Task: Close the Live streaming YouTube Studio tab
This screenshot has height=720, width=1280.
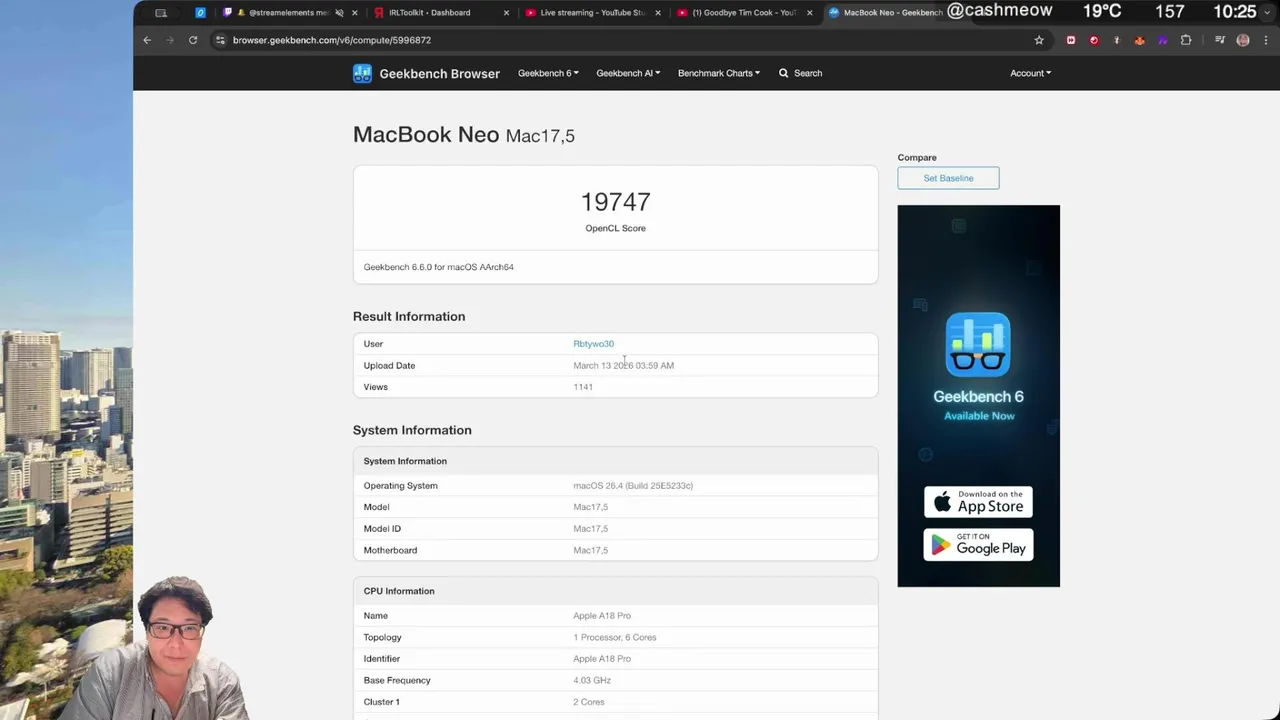Action: click(x=658, y=13)
